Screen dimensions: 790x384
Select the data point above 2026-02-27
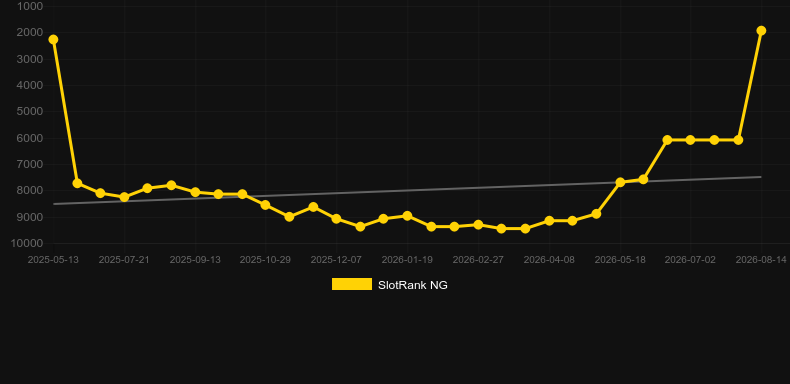click(x=478, y=225)
